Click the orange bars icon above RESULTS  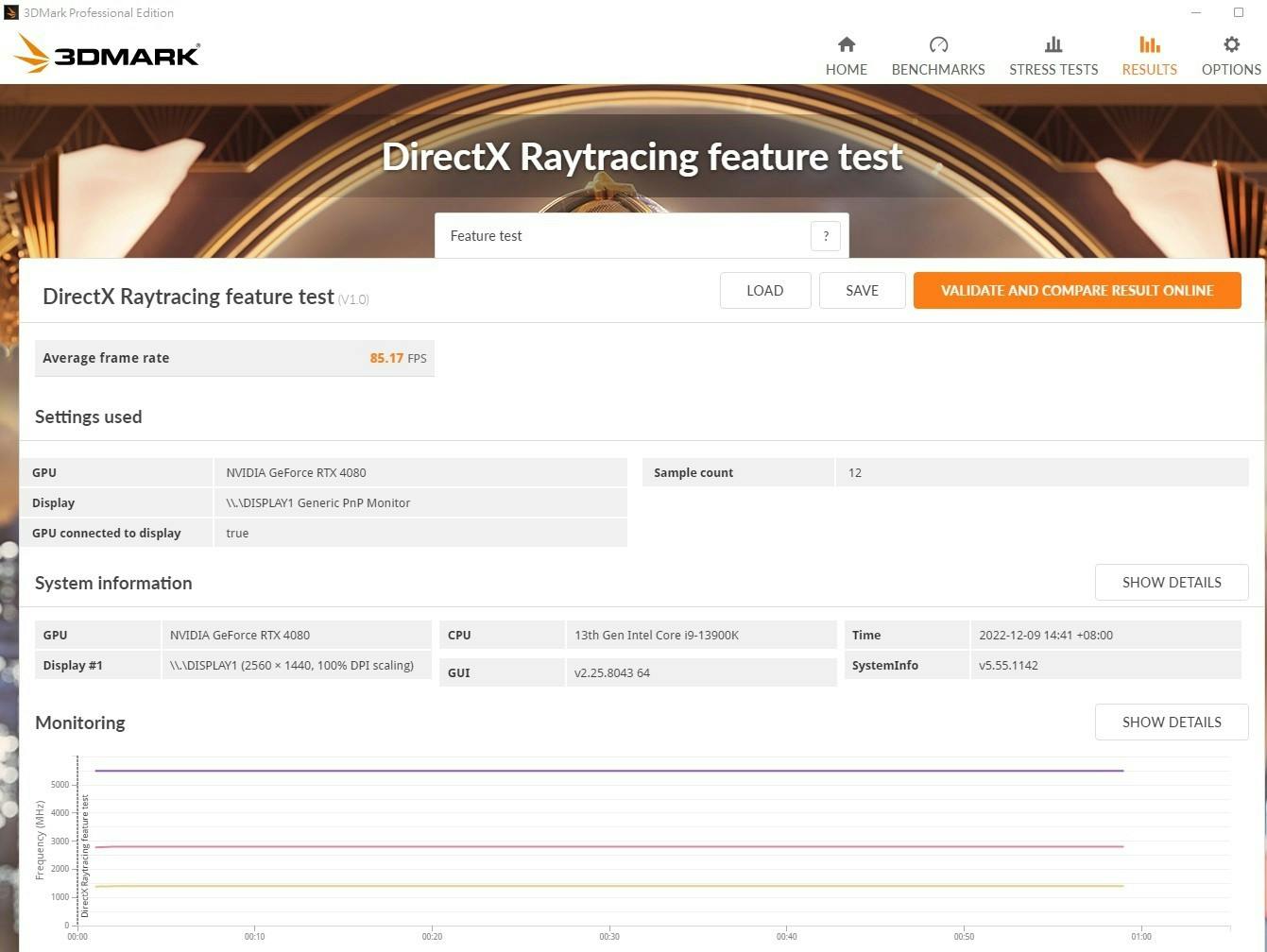[x=1149, y=44]
